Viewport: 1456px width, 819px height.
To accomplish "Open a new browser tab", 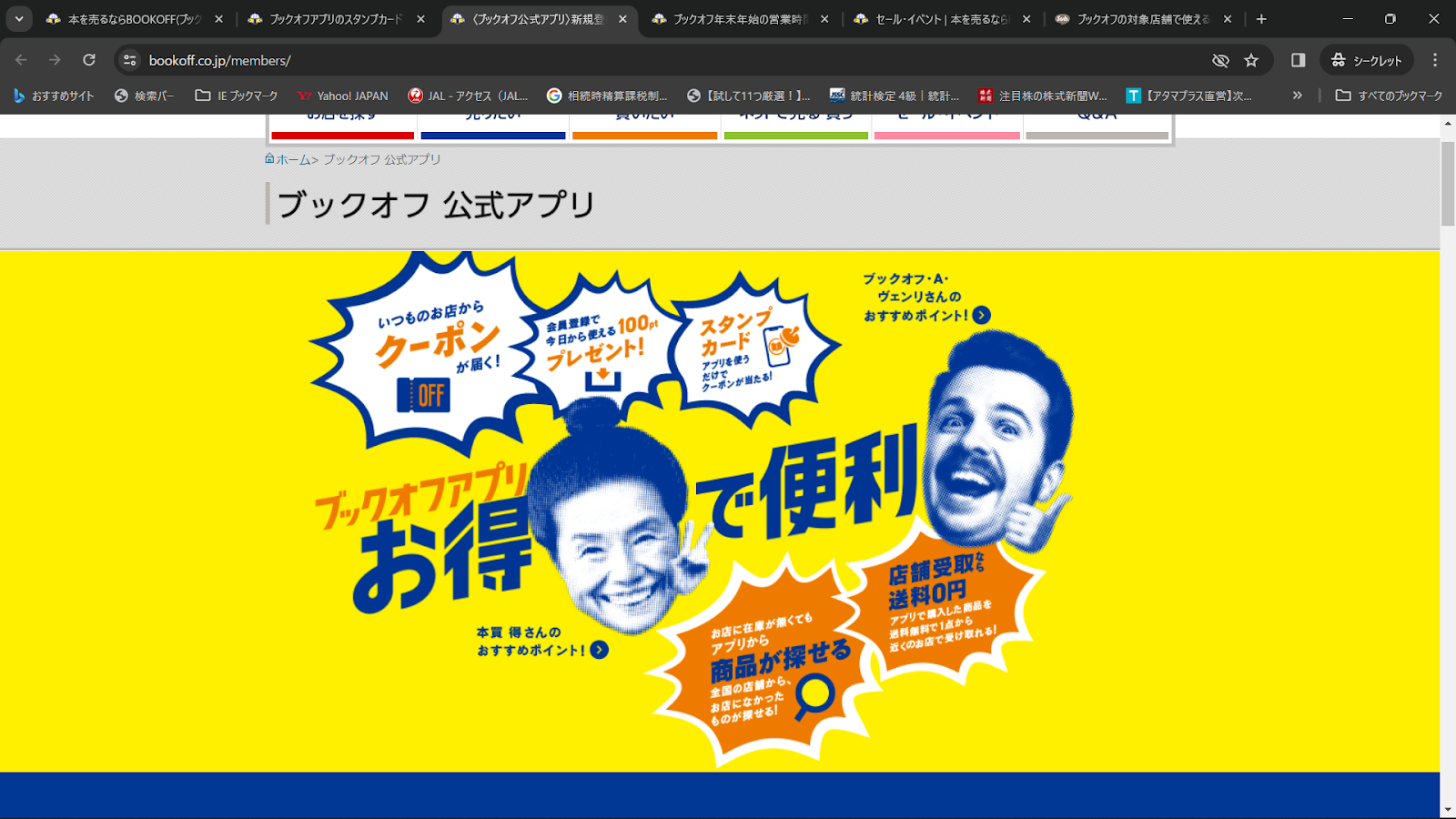I will tap(1261, 18).
